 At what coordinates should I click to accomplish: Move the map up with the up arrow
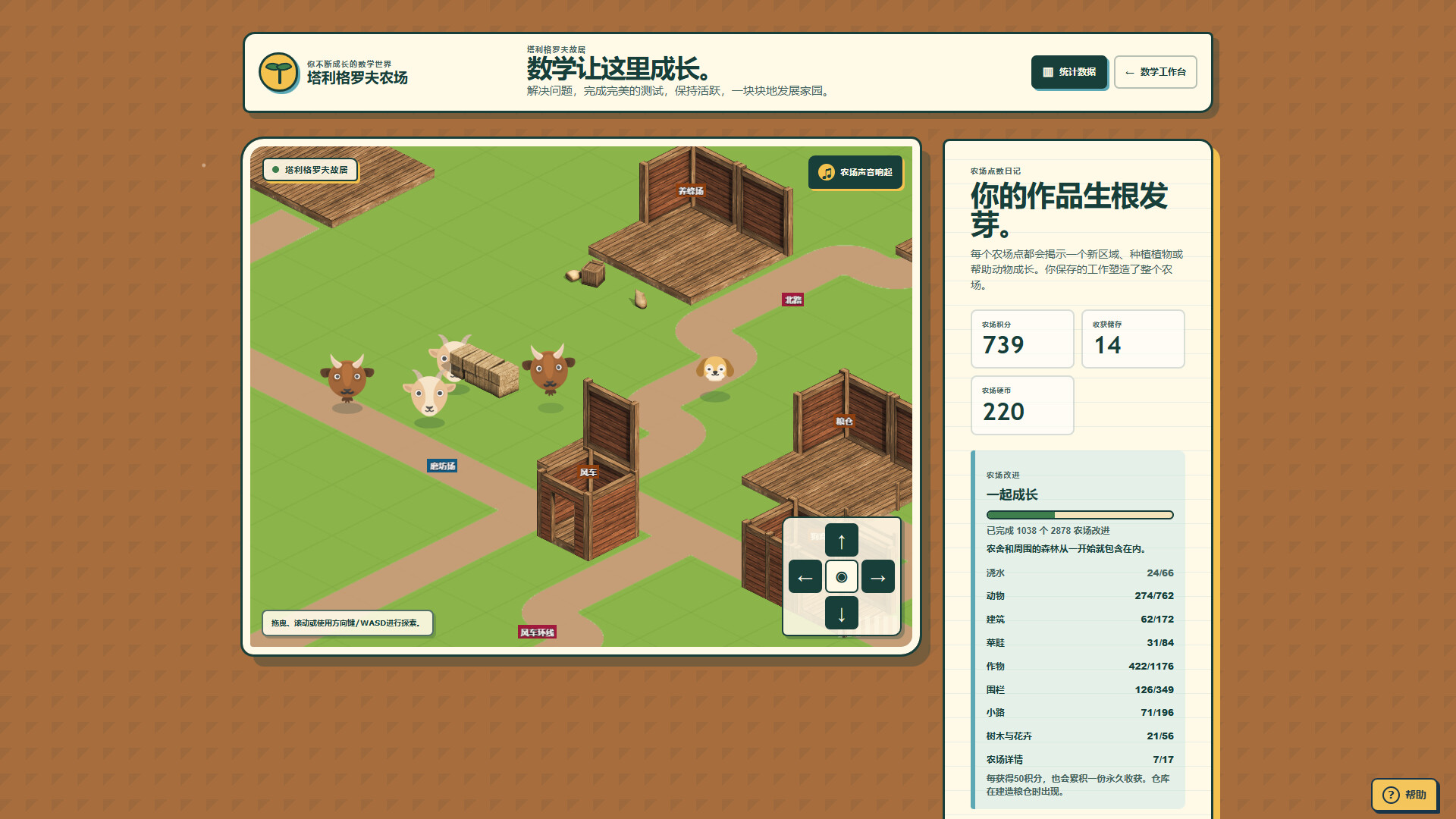[842, 541]
